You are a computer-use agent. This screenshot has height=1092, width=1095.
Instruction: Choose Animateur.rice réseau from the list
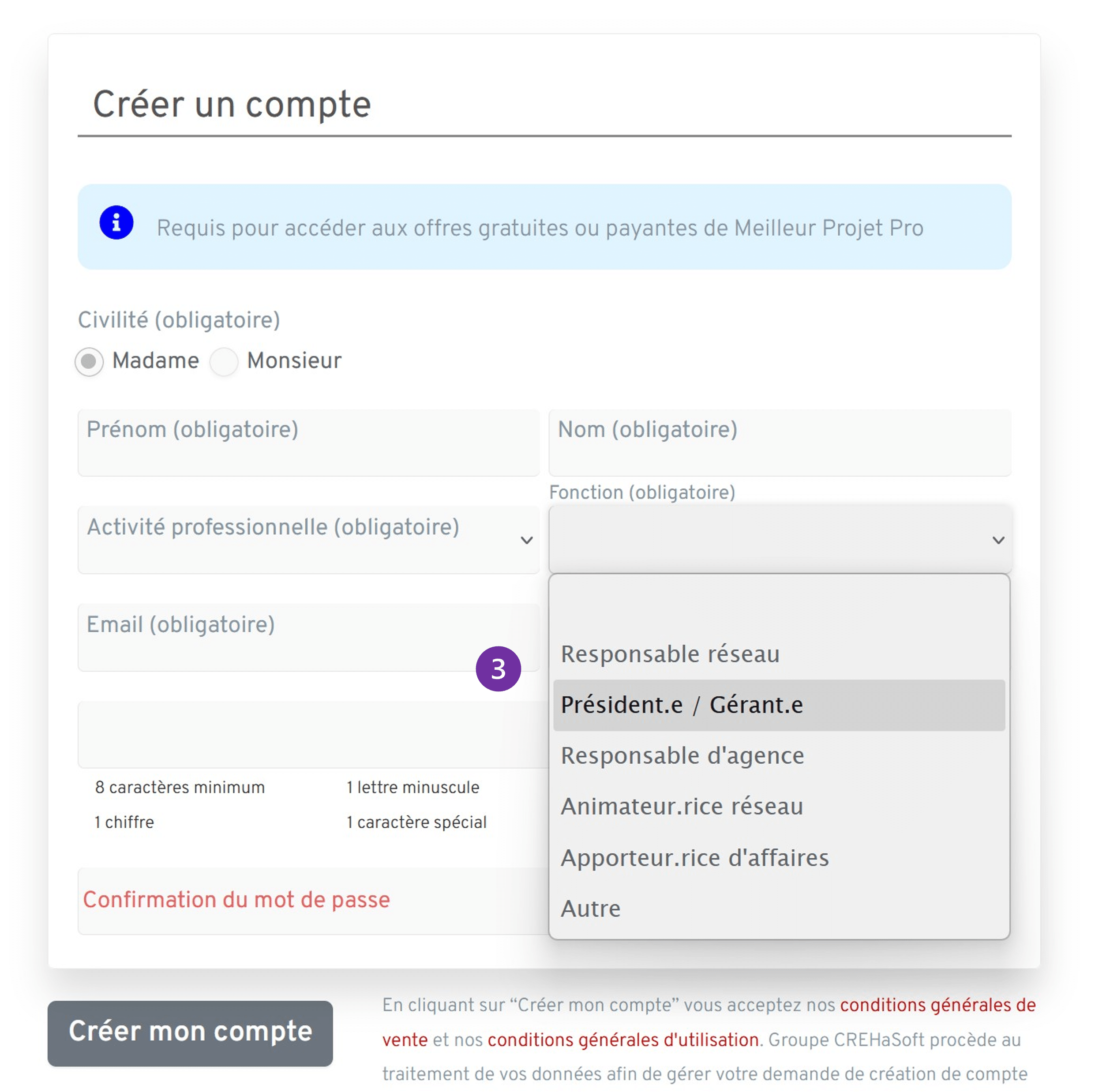coord(682,807)
